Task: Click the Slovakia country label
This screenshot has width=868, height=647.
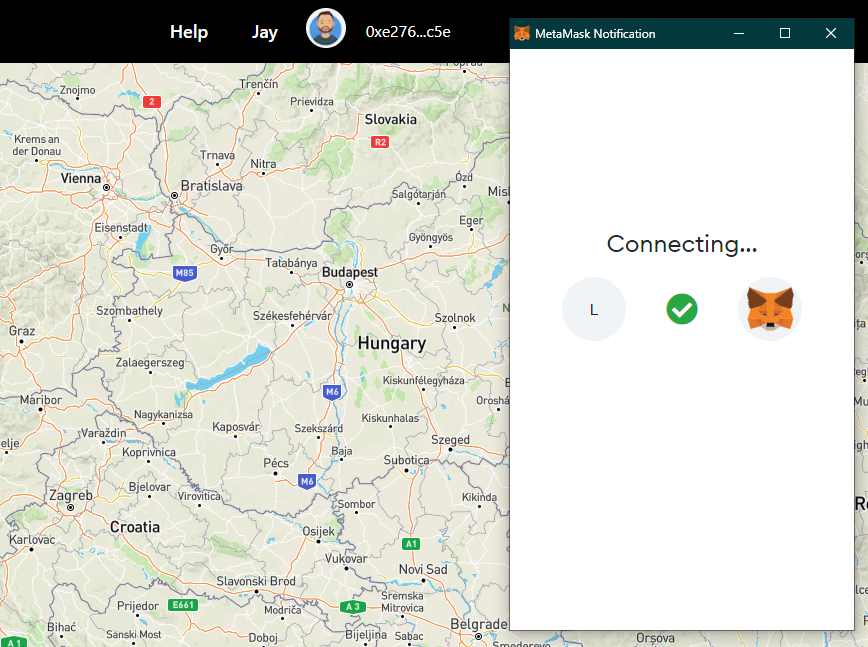Action: coord(391,119)
